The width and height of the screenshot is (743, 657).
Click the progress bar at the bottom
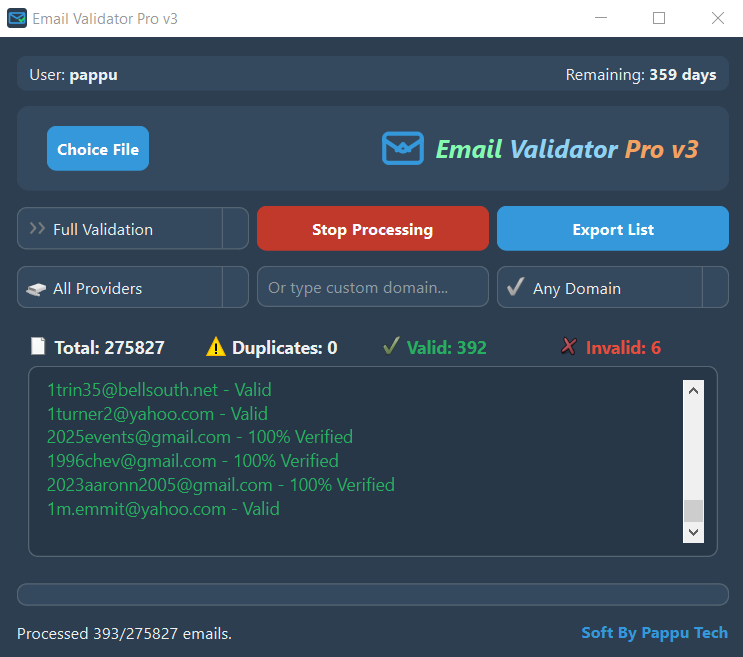[372, 595]
